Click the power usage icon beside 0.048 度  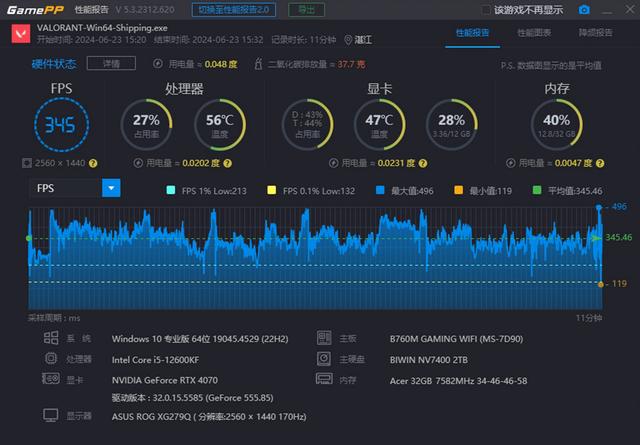[158, 64]
